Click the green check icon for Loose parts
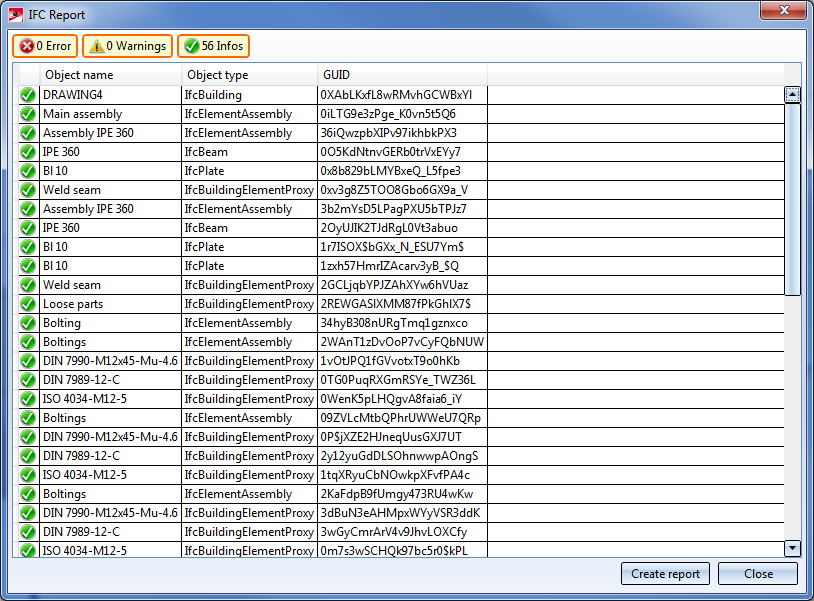Screen dimensions: 814x601 point(28,304)
